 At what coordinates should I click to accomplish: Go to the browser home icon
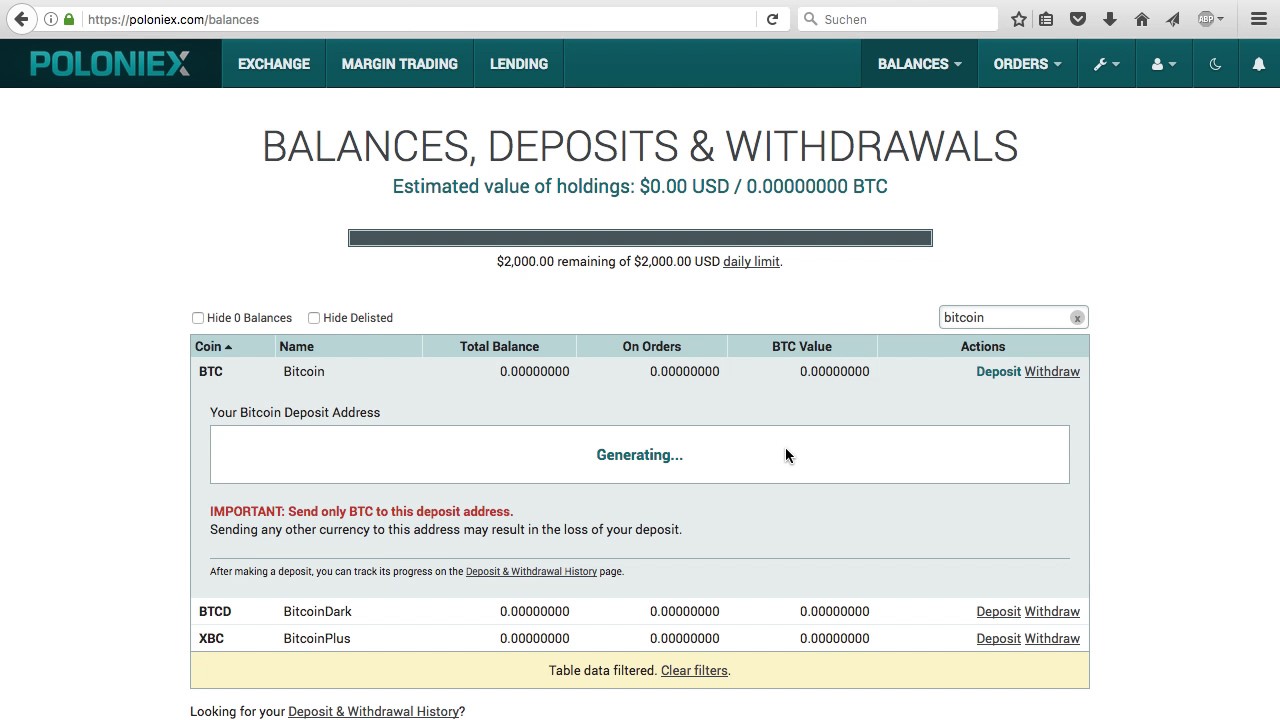pyautogui.click(x=1142, y=19)
